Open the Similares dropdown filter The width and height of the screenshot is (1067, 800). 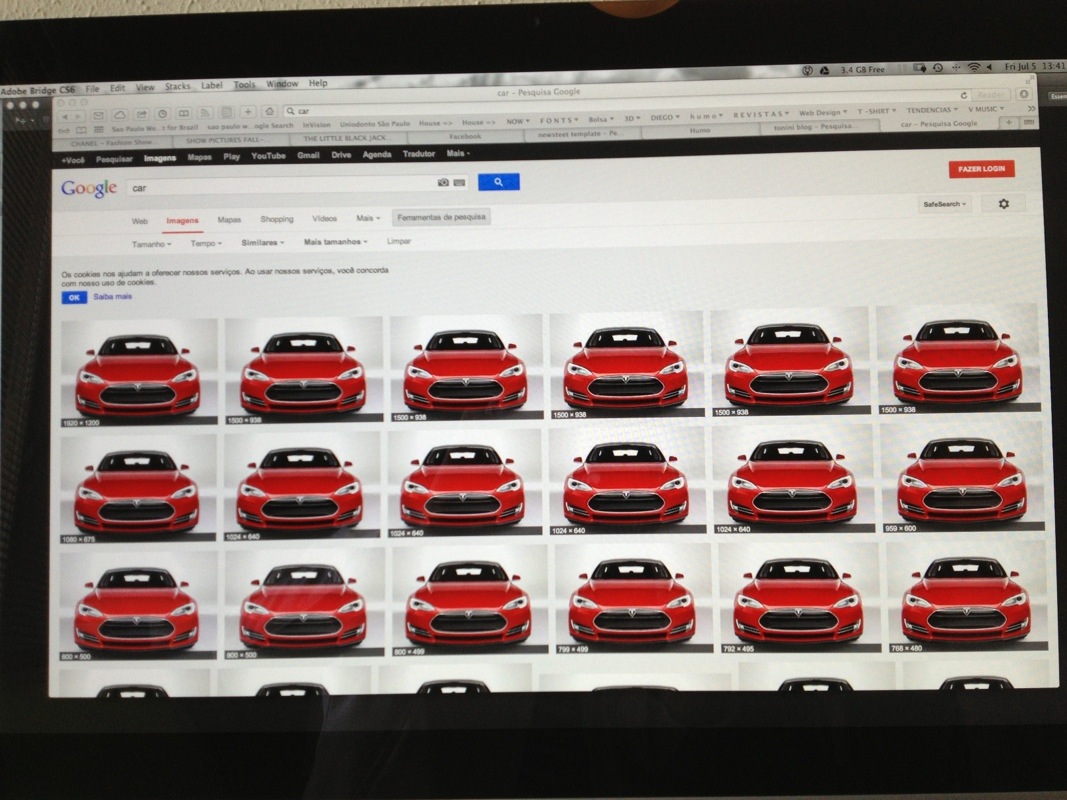pyautogui.click(x=263, y=242)
